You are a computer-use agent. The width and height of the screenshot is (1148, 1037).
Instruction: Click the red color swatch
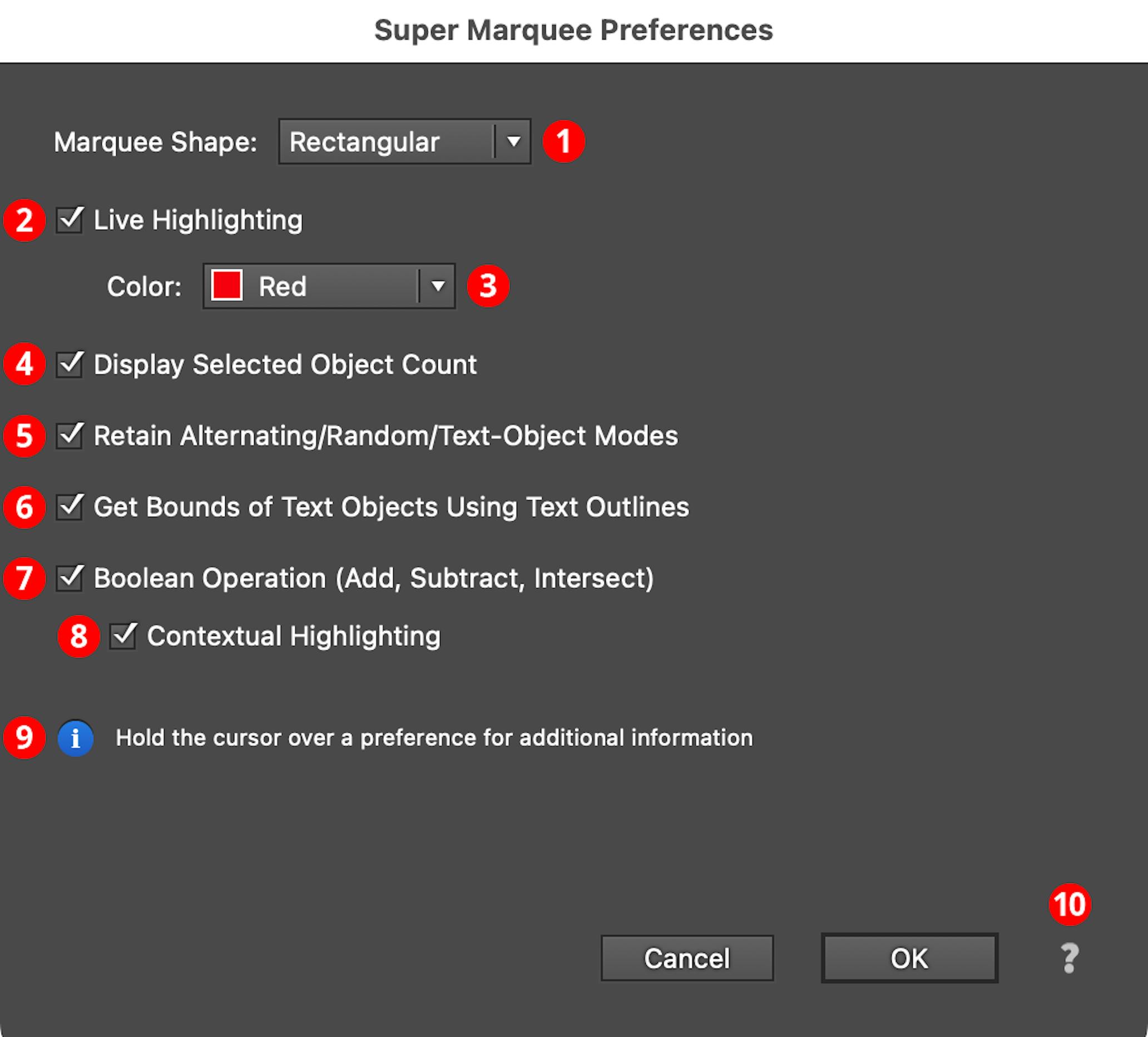[x=226, y=287]
